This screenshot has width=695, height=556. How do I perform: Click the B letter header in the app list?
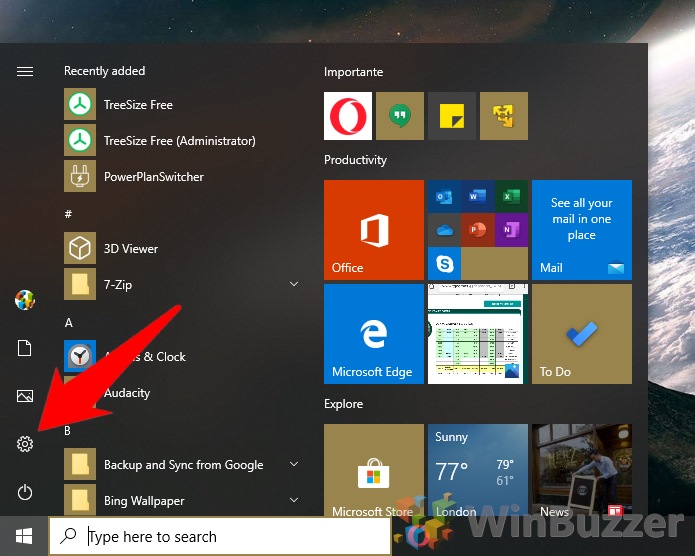[x=68, y=431]
